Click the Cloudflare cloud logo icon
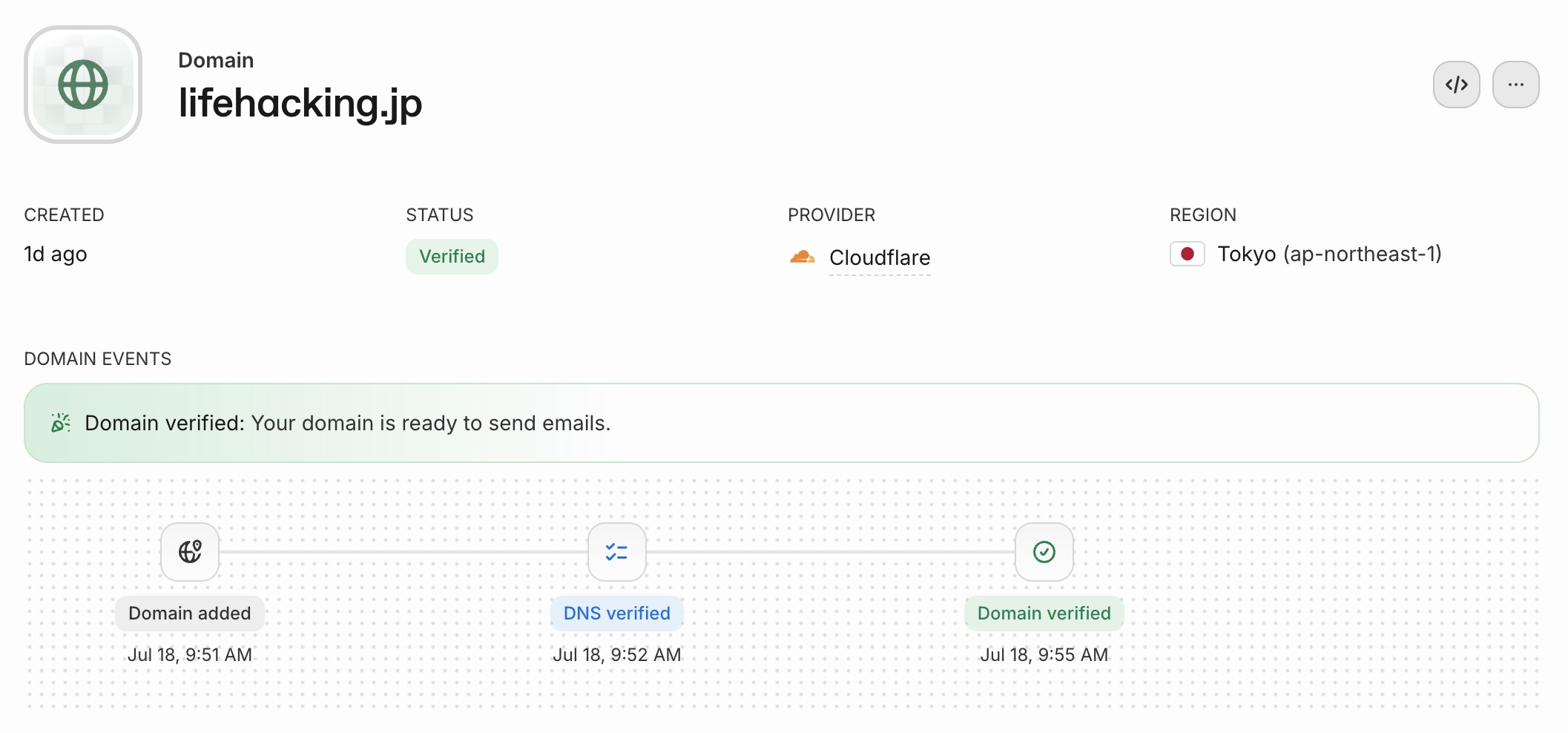The image size is (1568, 733). 802,257
